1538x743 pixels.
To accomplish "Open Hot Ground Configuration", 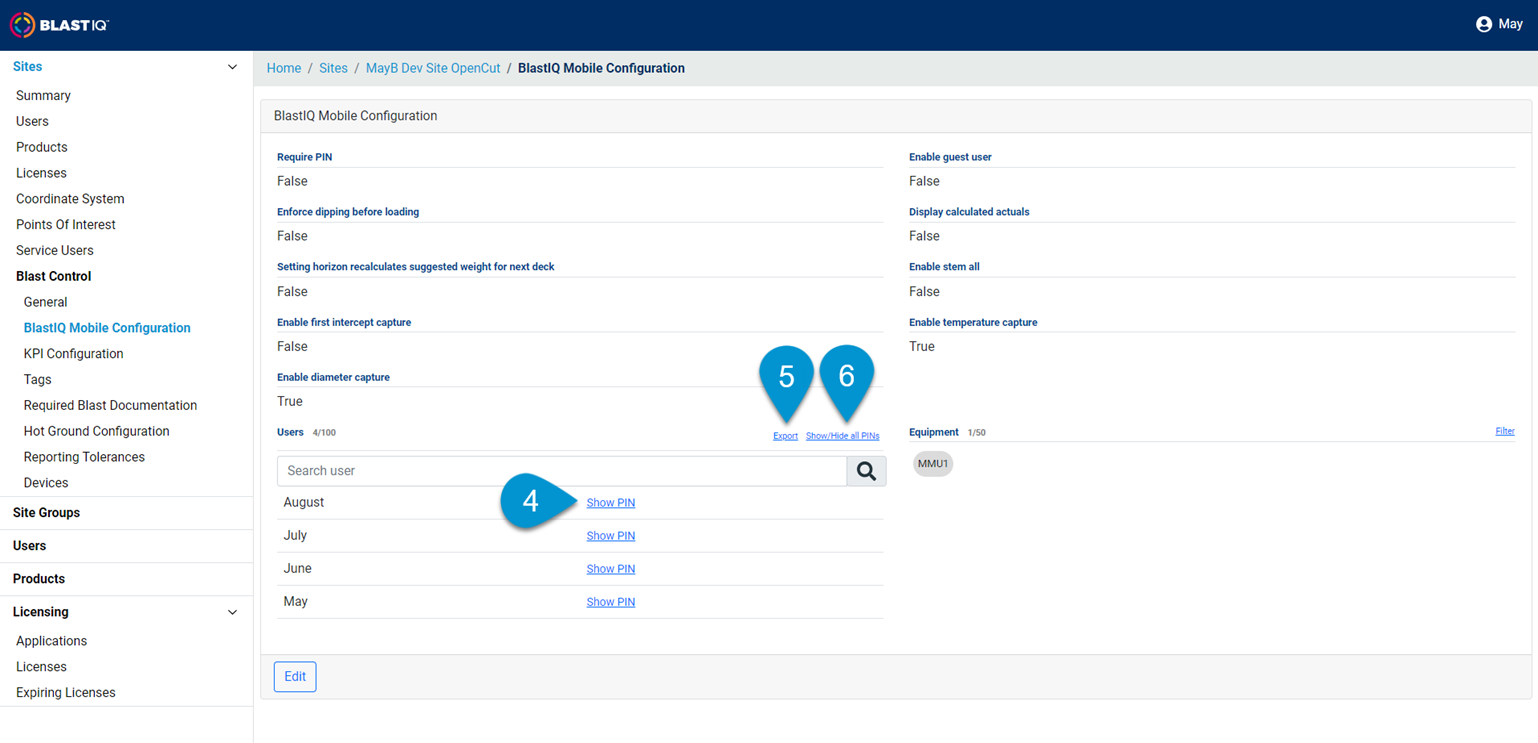I will coord(96,432).
